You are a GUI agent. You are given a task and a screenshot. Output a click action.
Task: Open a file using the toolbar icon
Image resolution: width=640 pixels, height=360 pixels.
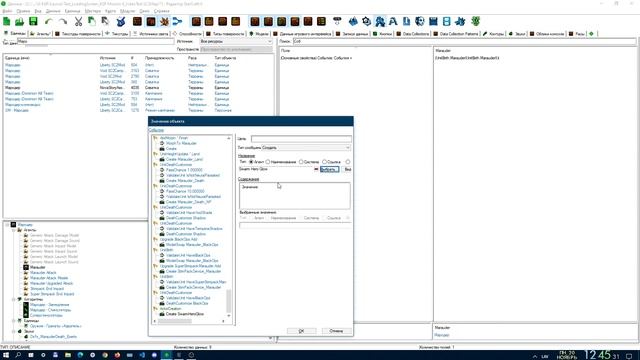coord(20,22)
